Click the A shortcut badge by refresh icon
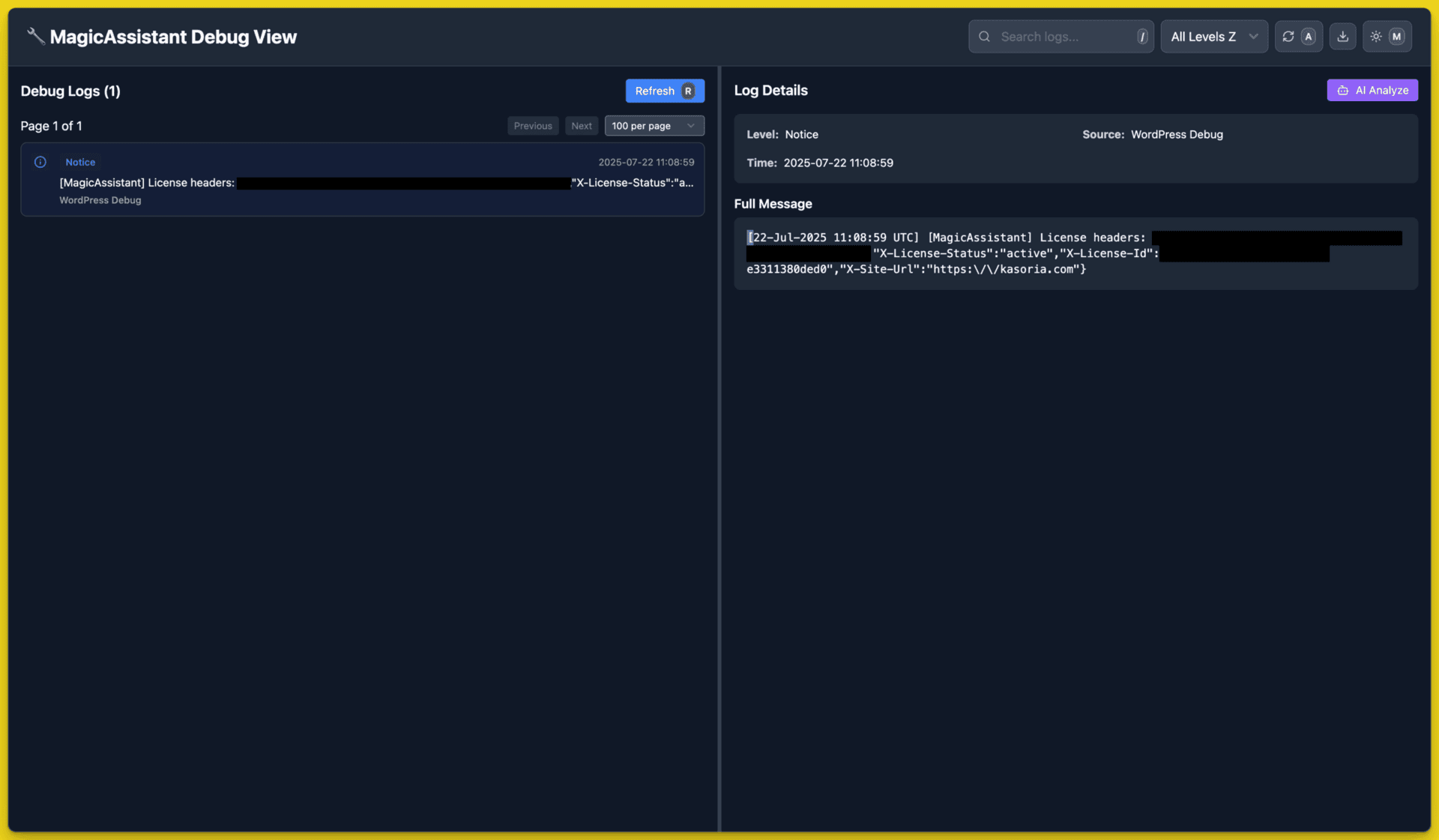 (x=1309, y=37)
